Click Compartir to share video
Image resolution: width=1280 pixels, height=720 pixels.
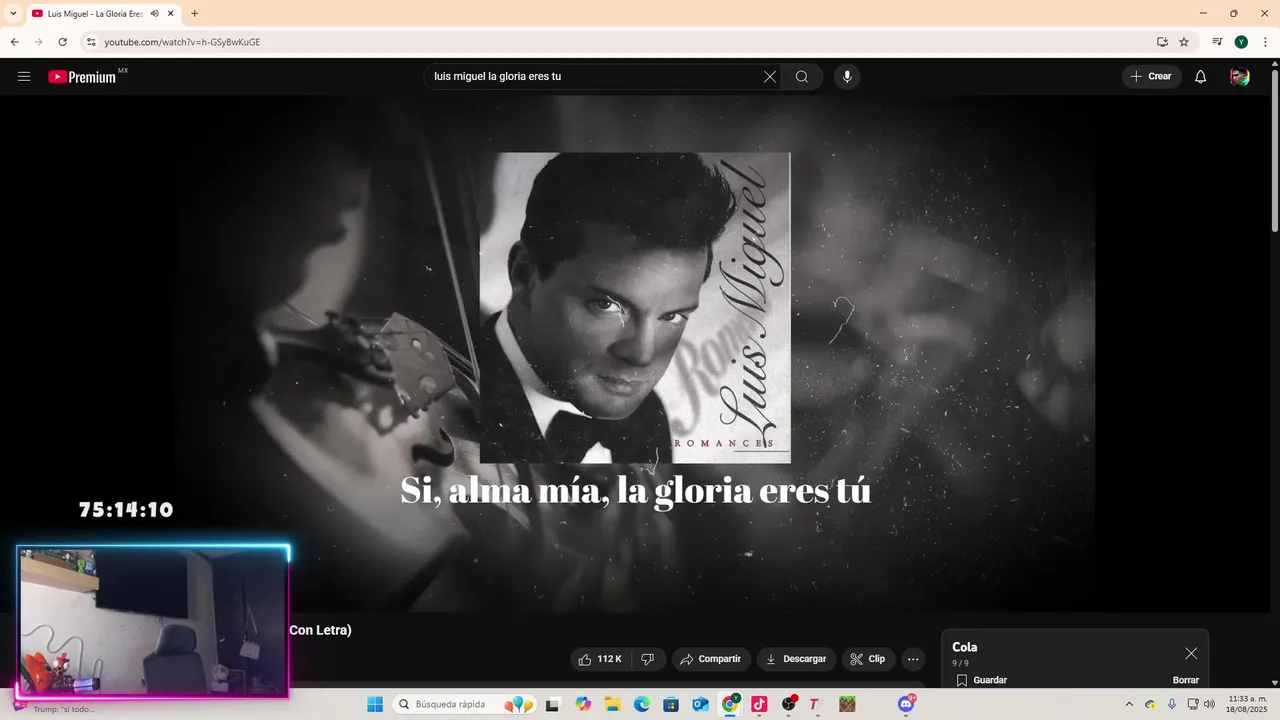(x=711, y=659)
